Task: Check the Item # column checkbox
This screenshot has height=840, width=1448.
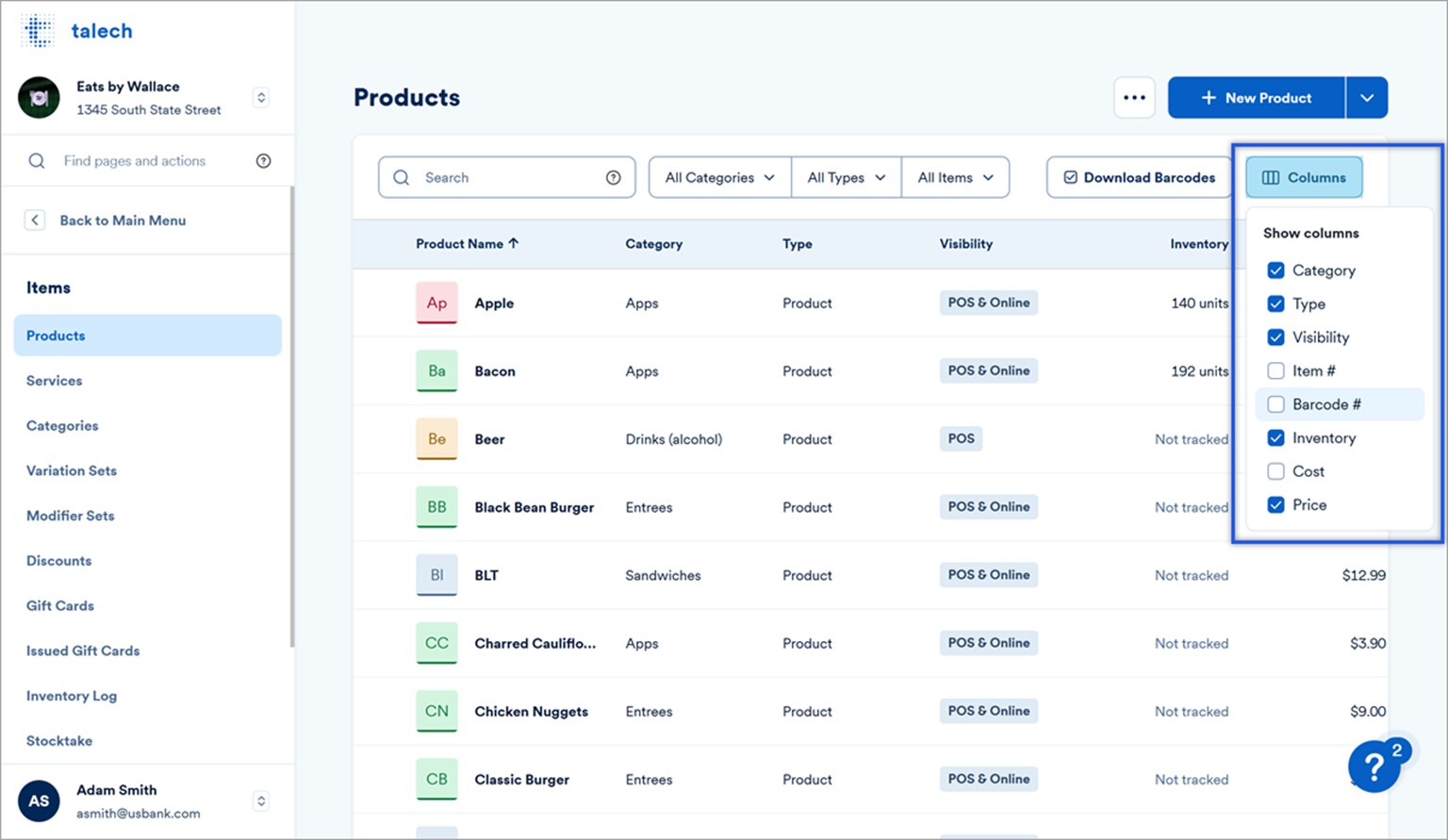Action: point(1275,371)
